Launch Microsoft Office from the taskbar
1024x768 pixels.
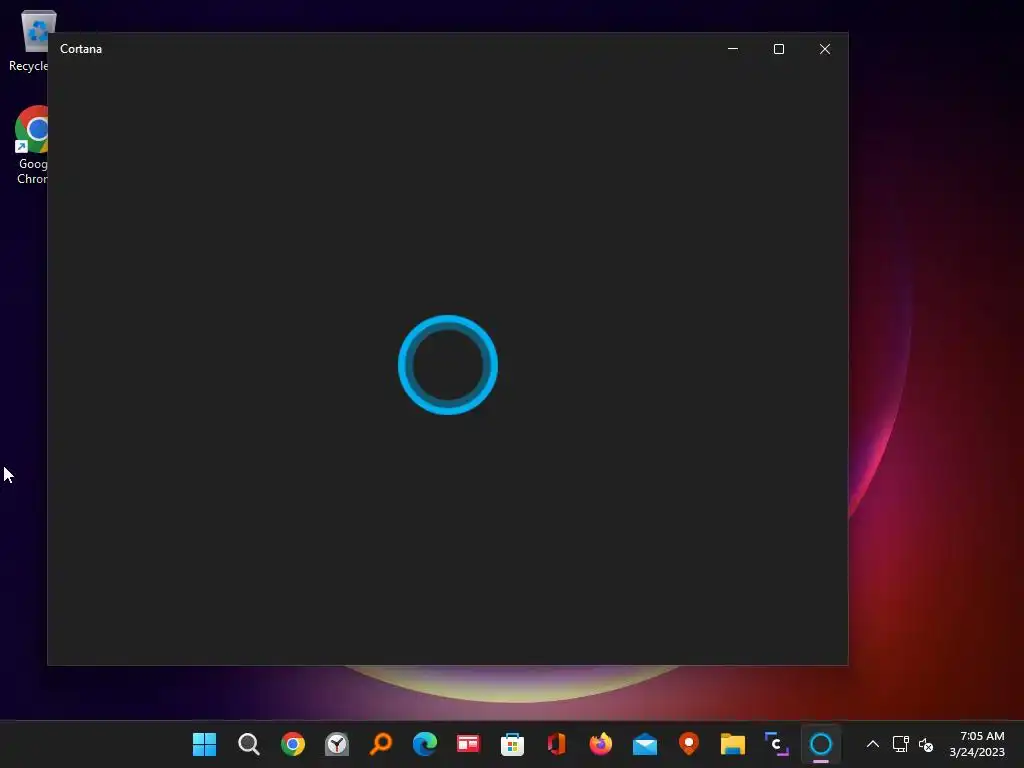(x=556, y=744)
